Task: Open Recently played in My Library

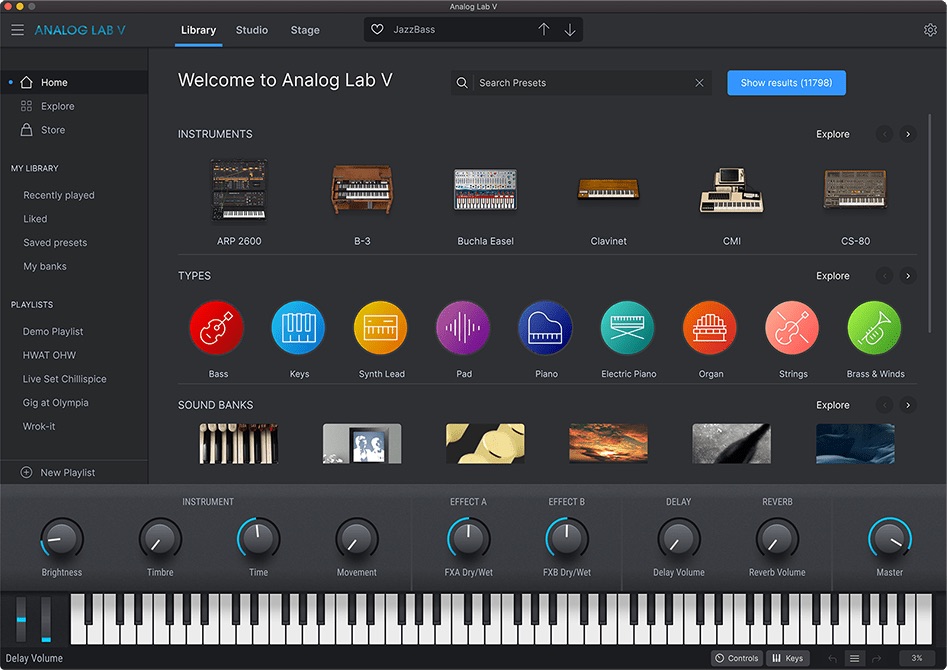Action: point(59,195)
